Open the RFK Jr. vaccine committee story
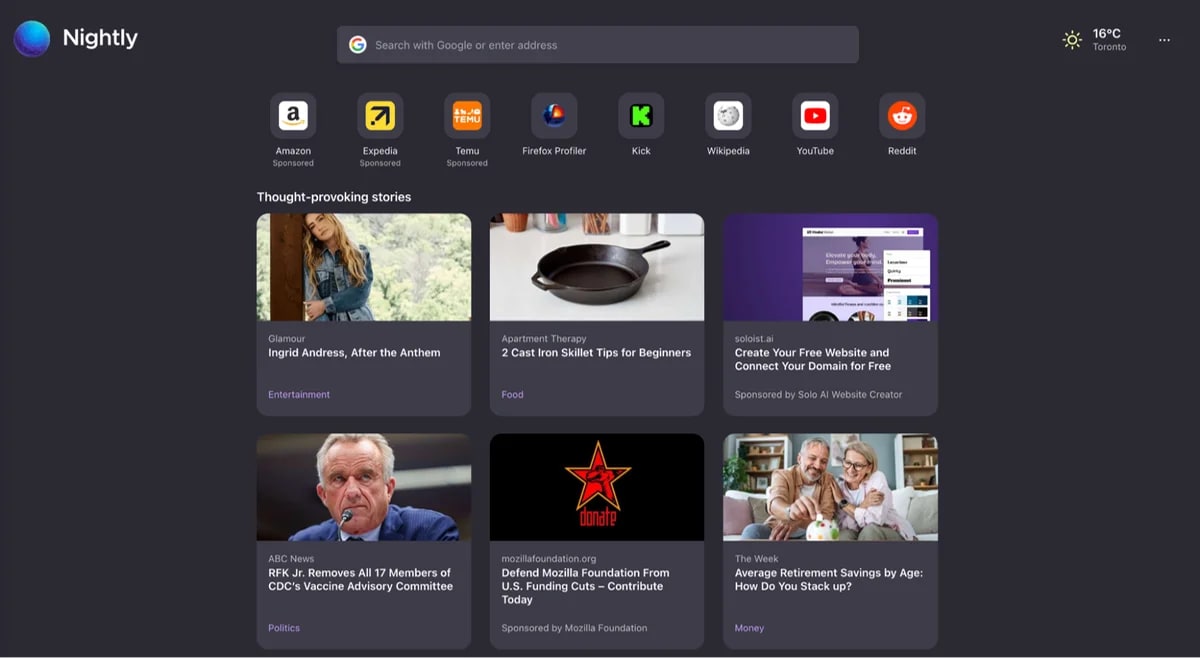The width and height of the screenshot is (1200, 658). pyautogui.click(x=360, y=580)
